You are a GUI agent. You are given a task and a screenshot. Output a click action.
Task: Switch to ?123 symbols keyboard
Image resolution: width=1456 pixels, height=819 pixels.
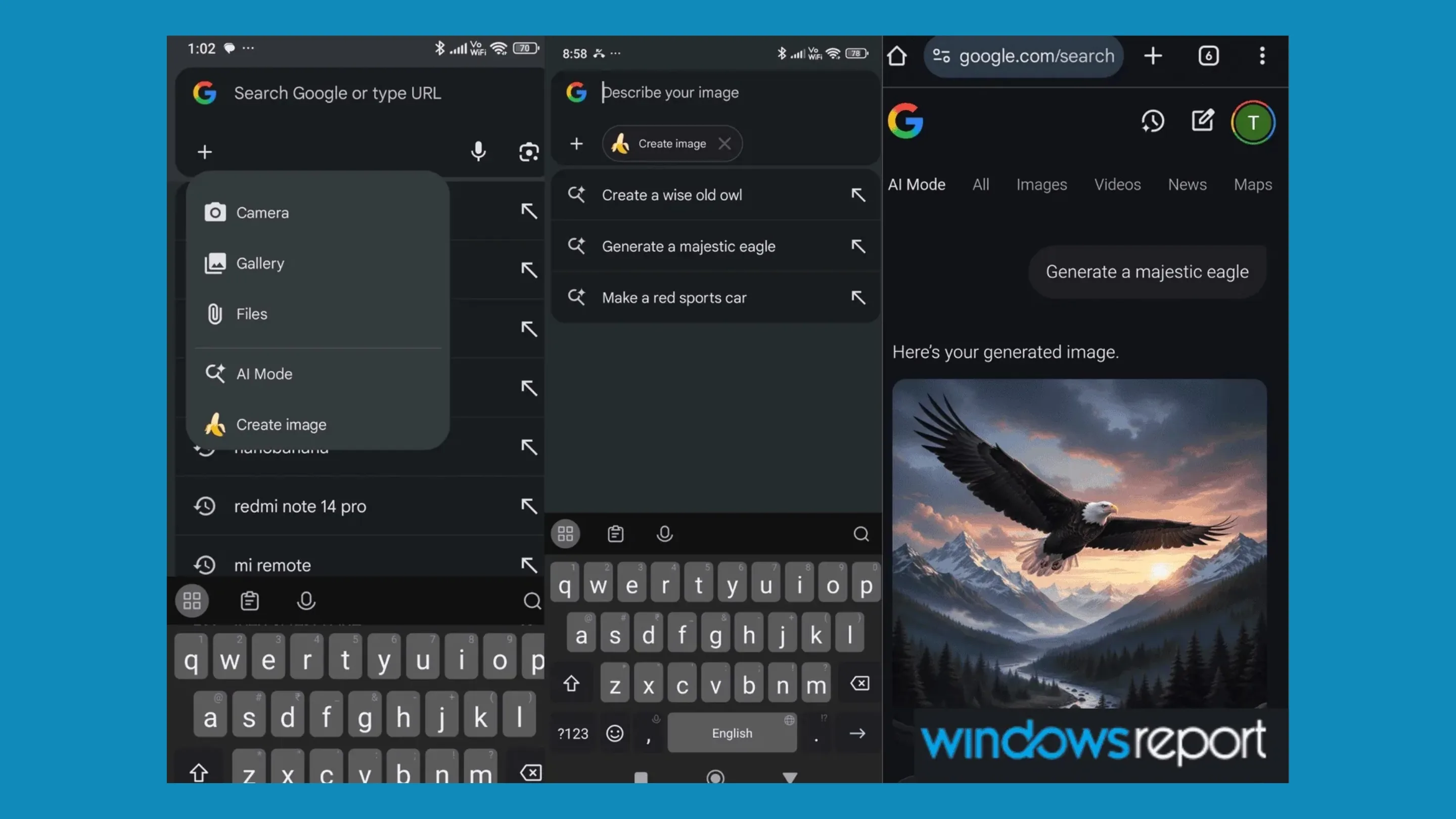click(x=573, y=733)
